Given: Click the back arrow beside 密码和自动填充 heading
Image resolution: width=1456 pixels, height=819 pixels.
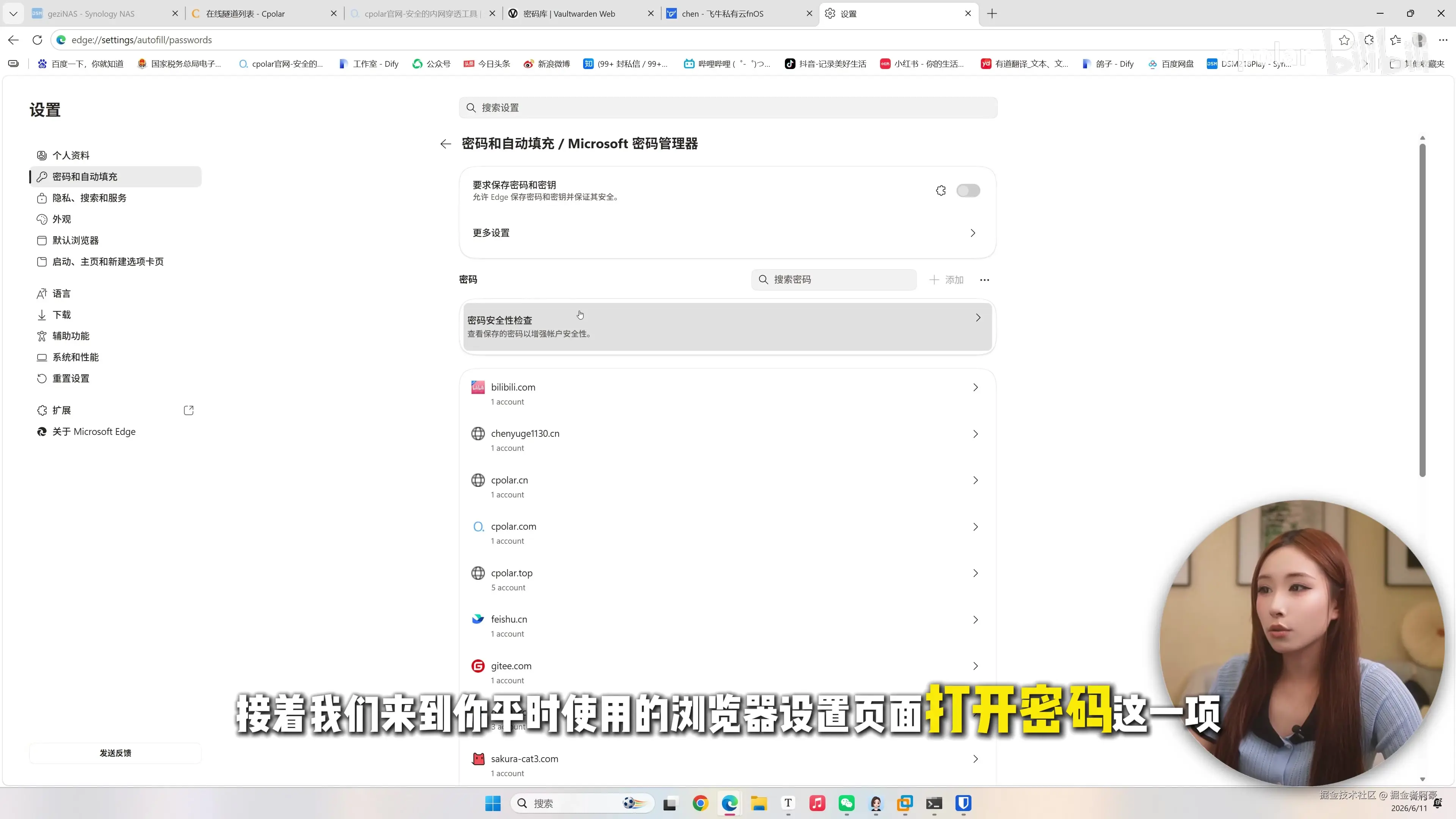Looking at the screenshot, I should tap(446, 144).
